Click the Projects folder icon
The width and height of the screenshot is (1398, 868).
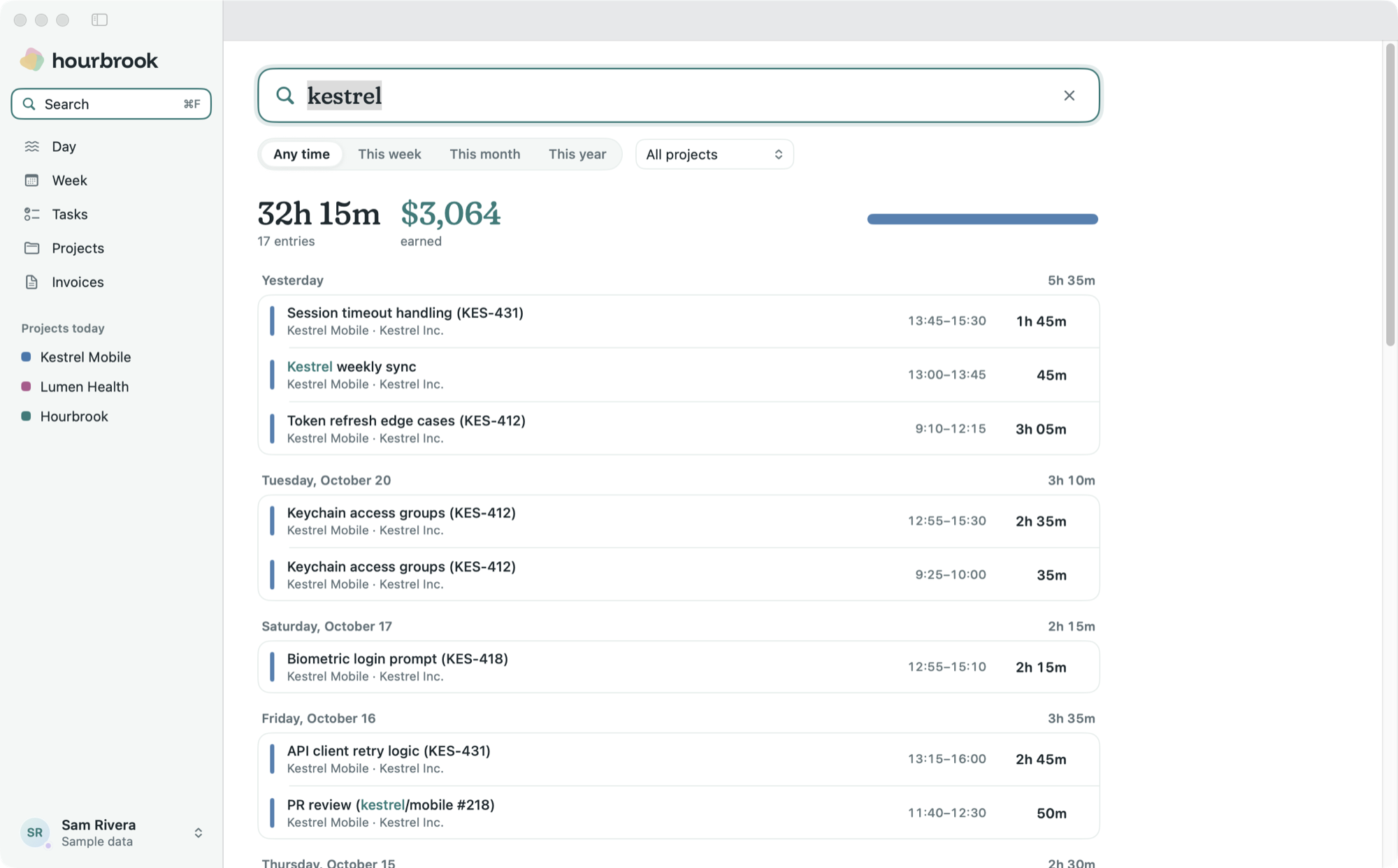point(31,248)
